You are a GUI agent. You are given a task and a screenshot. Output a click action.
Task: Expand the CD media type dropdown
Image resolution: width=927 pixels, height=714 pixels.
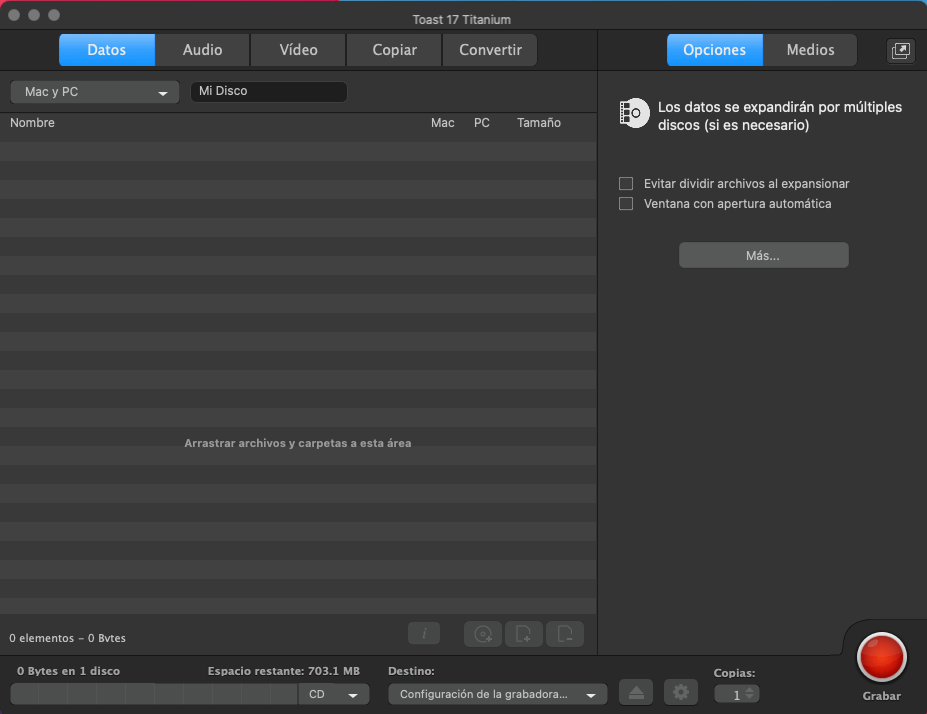(334, 694)
